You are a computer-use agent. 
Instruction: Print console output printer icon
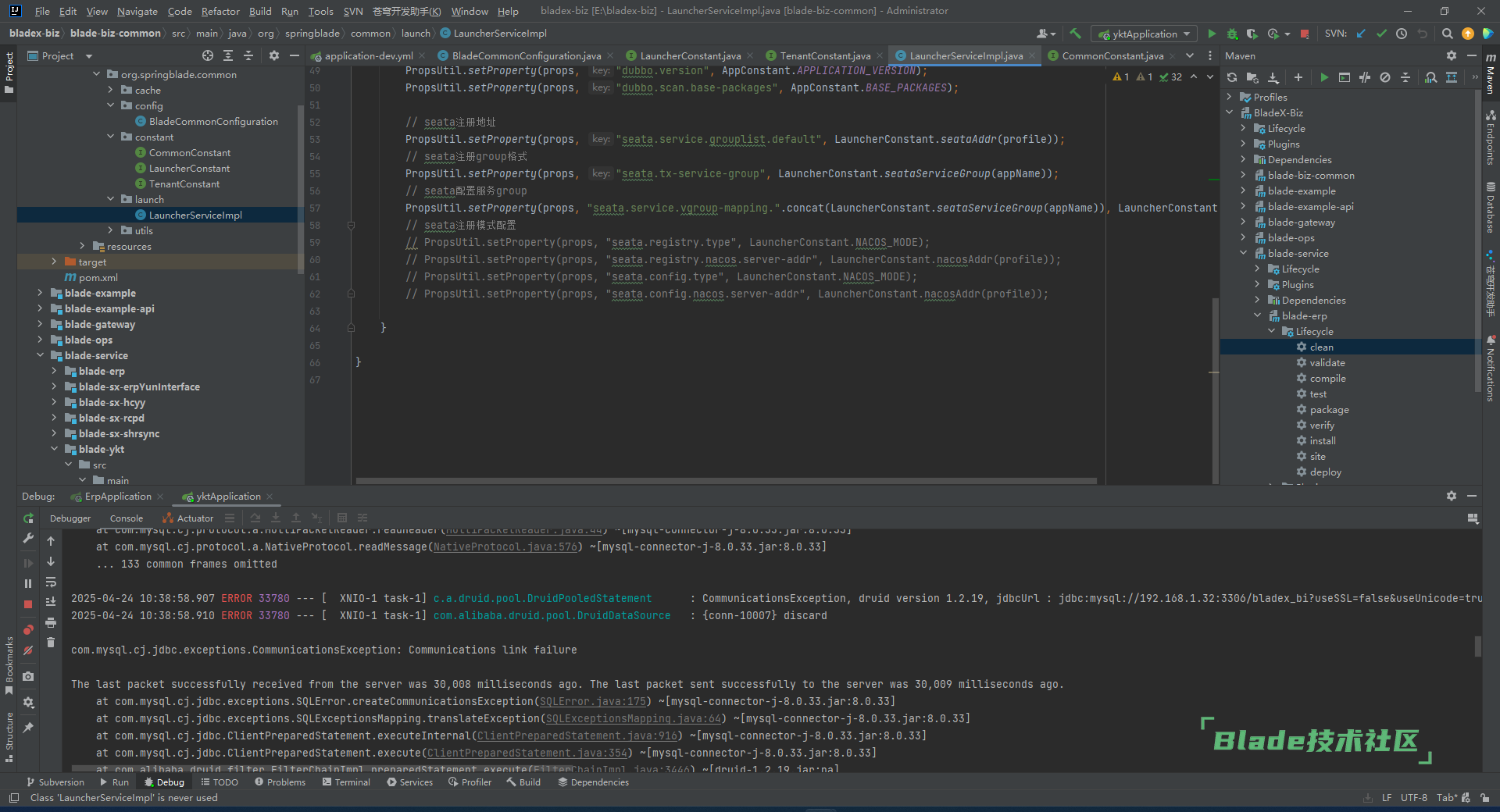tap(51, 622)
